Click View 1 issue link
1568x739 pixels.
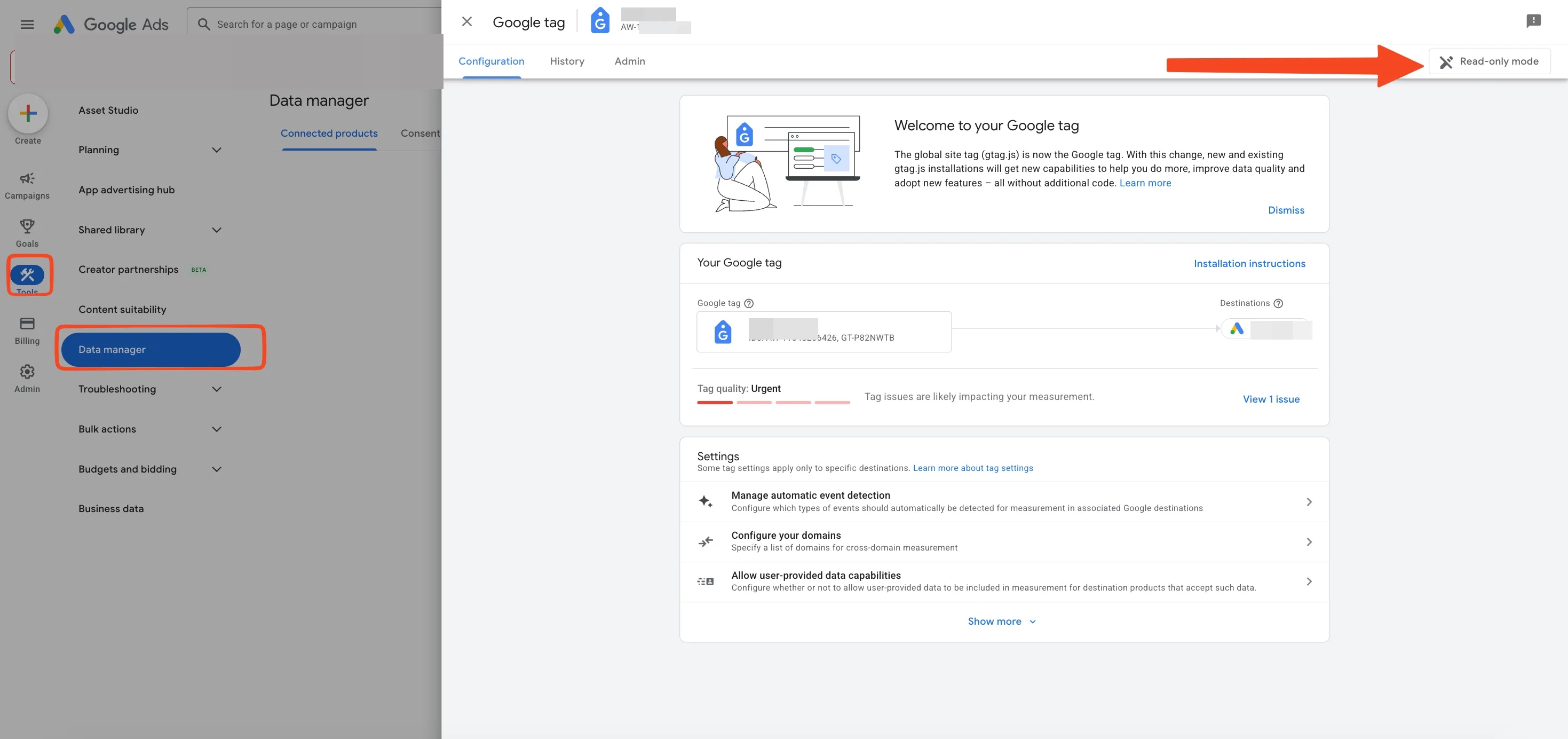(1271, 399)
